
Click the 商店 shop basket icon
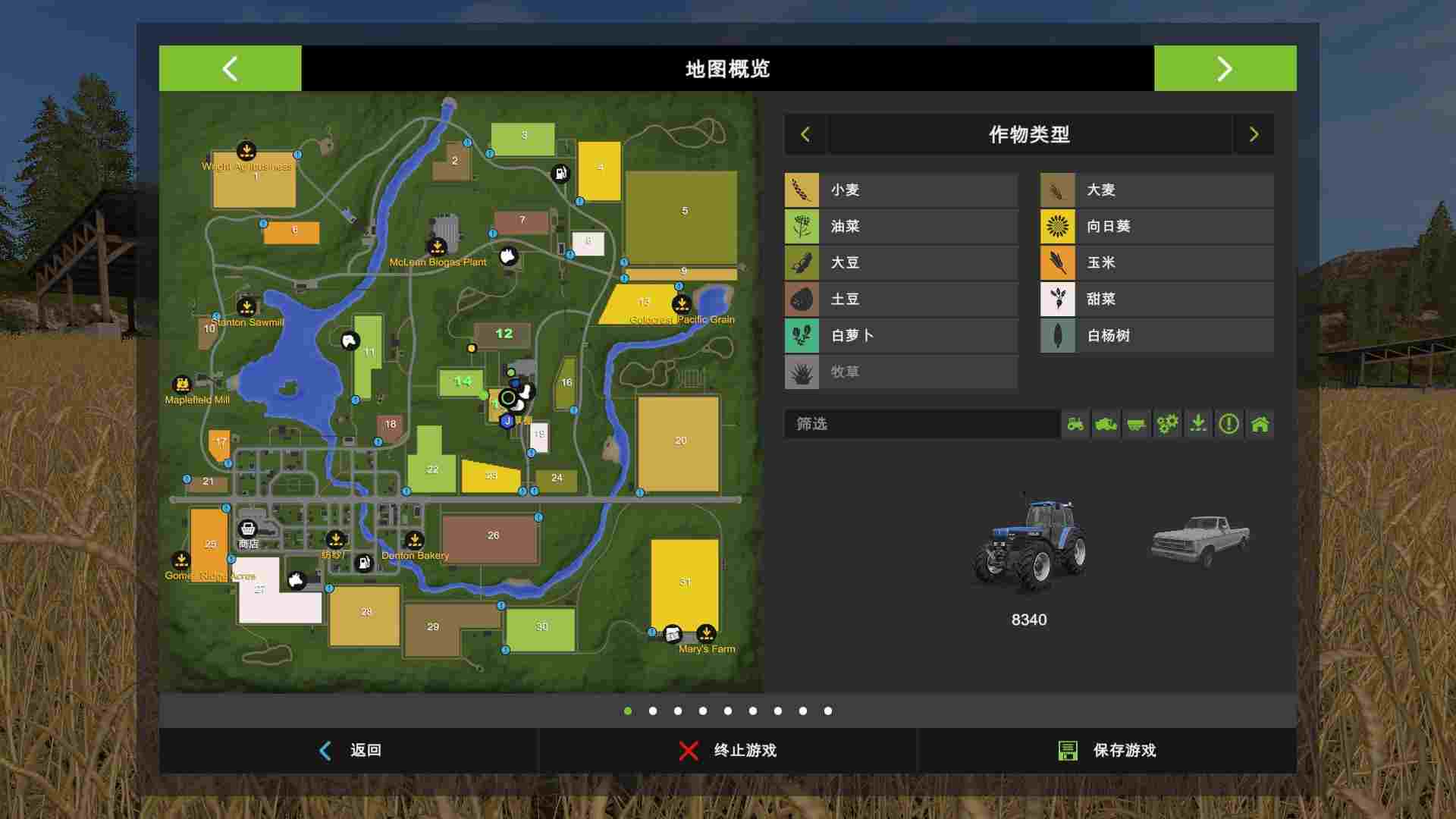[x=248, y=529]
